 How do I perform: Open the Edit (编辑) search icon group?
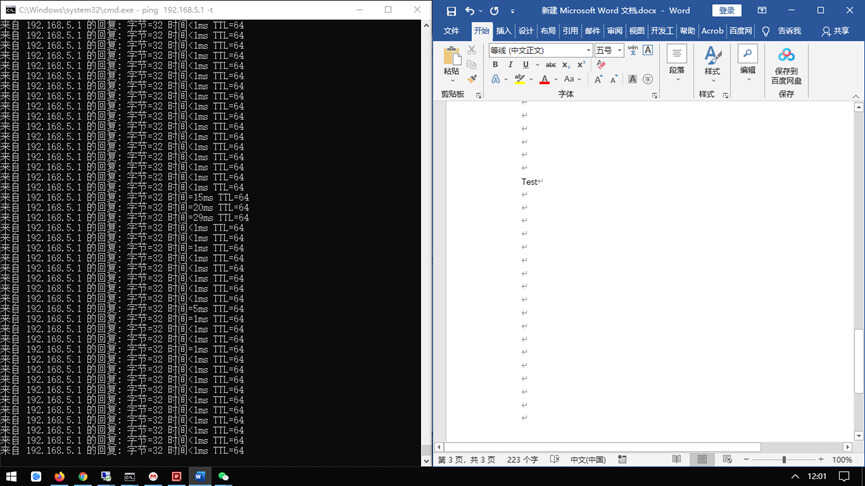(747, 62)
